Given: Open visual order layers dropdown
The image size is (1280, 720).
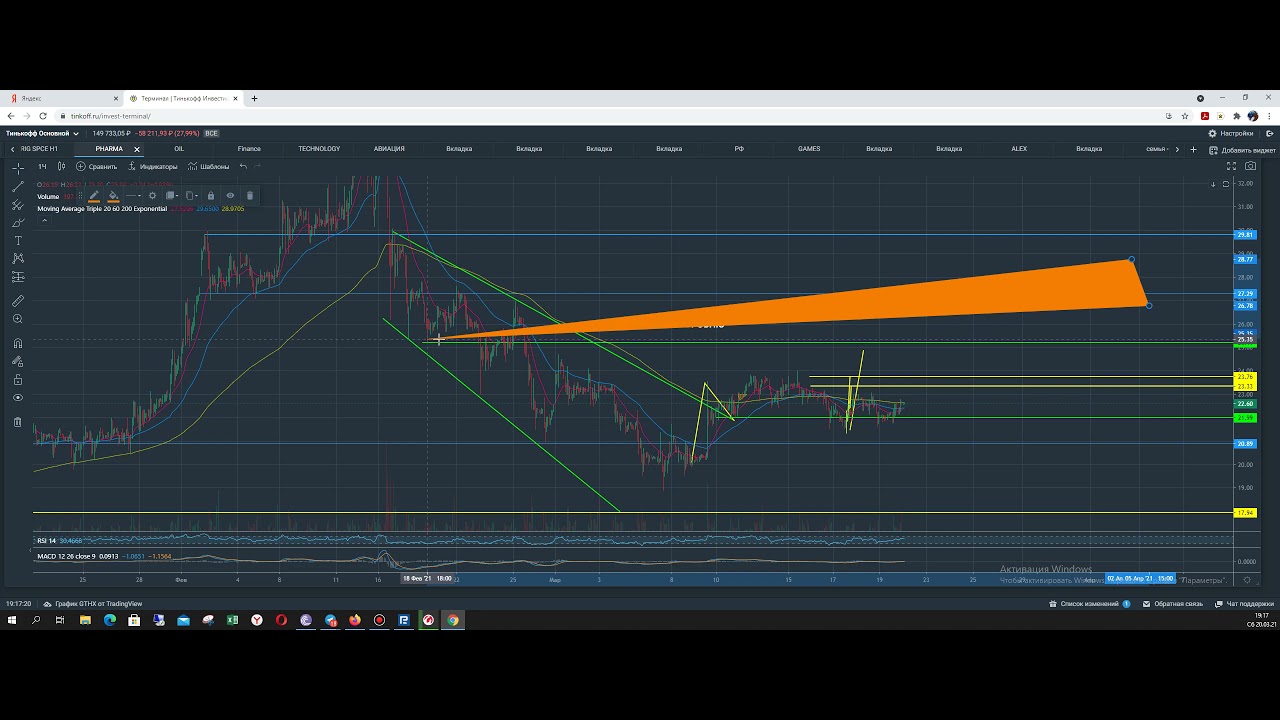Looking at the screenshot, I should tap(172, 196).
